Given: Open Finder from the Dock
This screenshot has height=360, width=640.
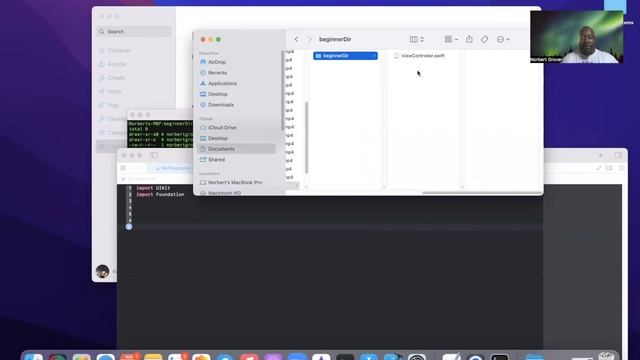Looking at the screenshot, I should pyautogui.click(x=34, y=357).
